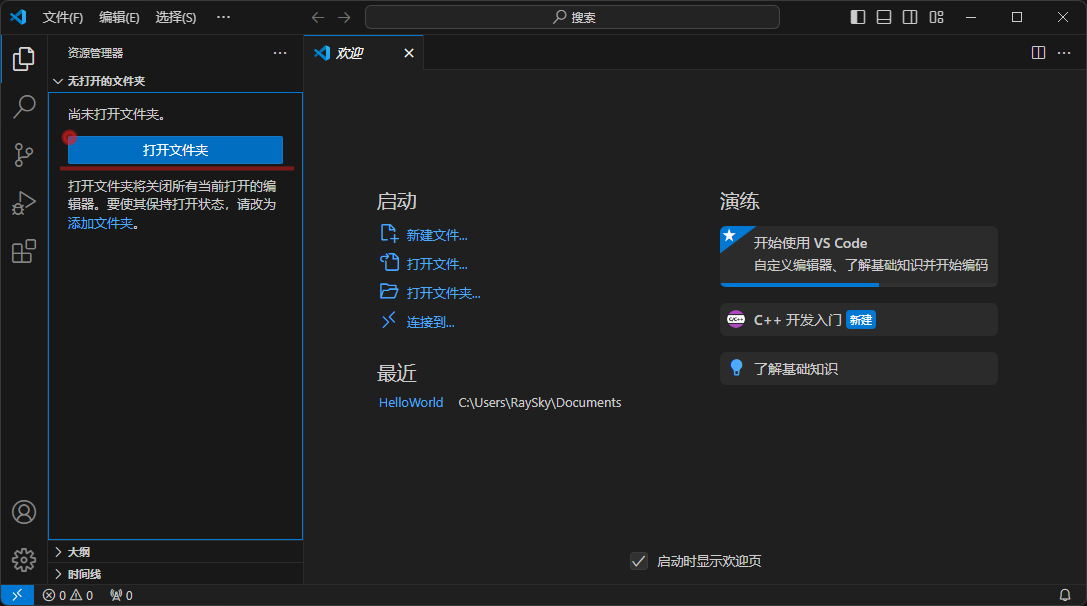The width and height of the screenshot is (1087, 606).
Task: Click the open file icon beside 打开文件
Action: (389, 263)
